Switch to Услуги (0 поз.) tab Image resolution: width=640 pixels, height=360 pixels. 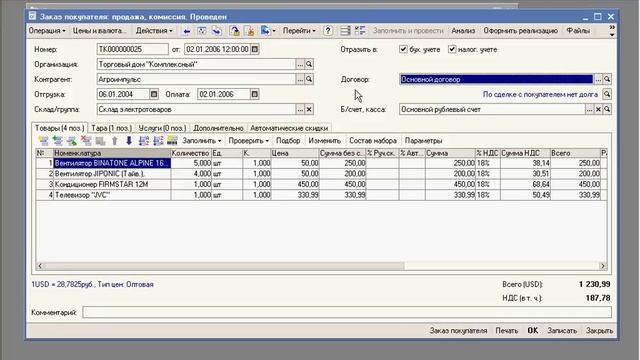point(162,128)
